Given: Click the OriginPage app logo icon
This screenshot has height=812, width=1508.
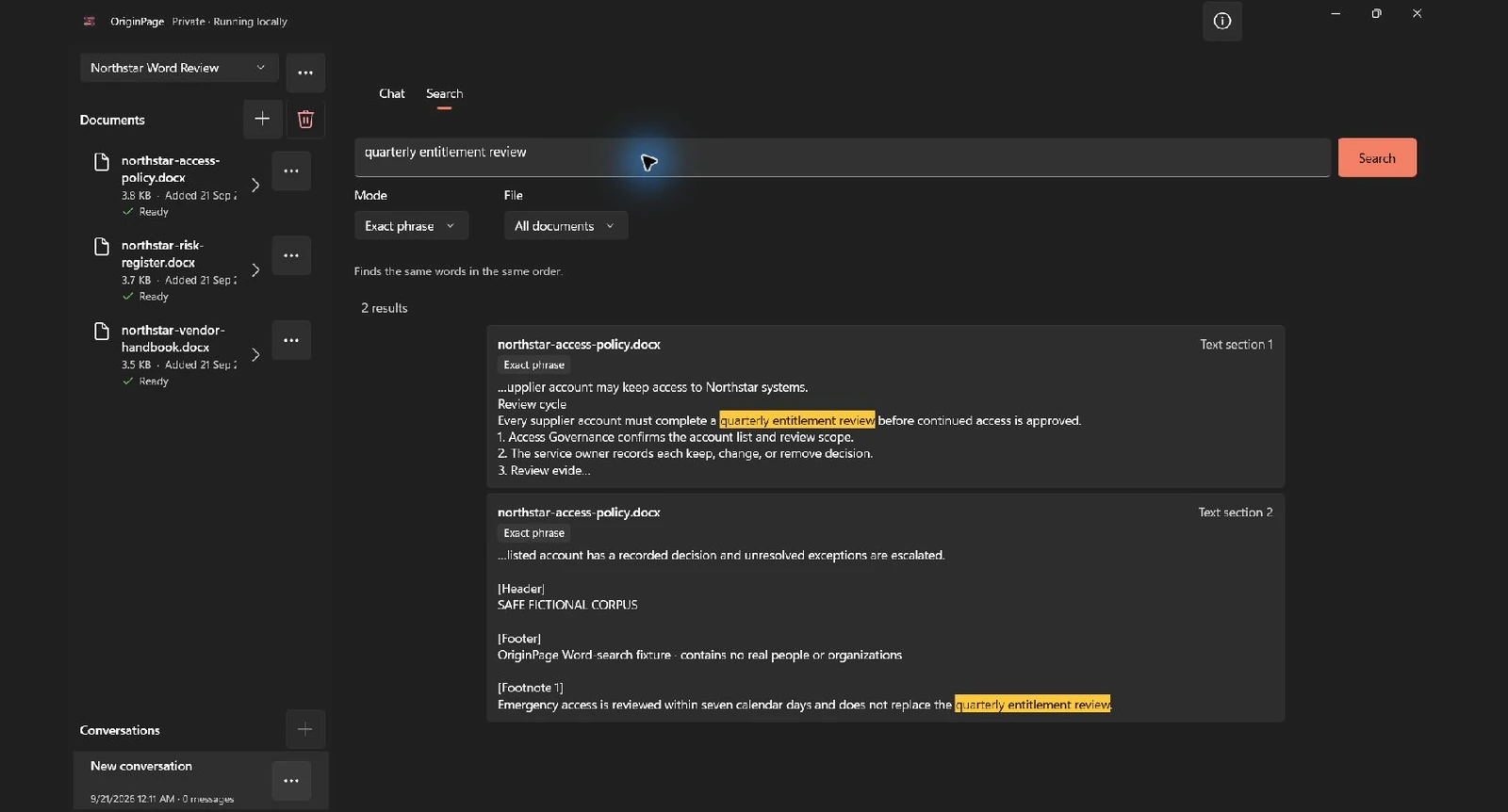Looking at the screenshot, I should tap(89, 21).
